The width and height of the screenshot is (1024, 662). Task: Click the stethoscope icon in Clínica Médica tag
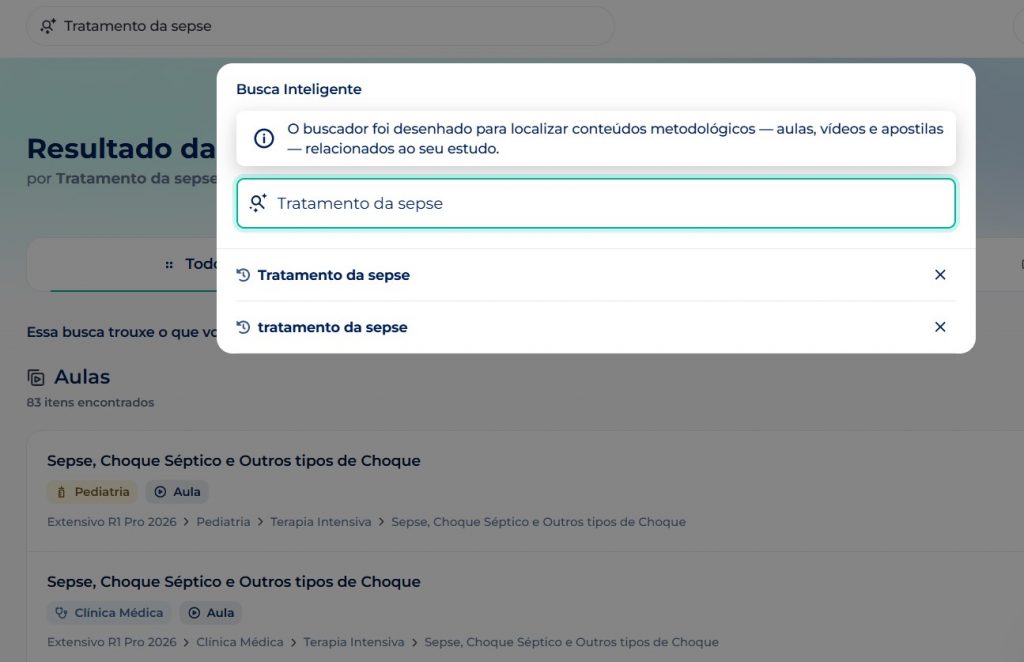tap(61, 613)
